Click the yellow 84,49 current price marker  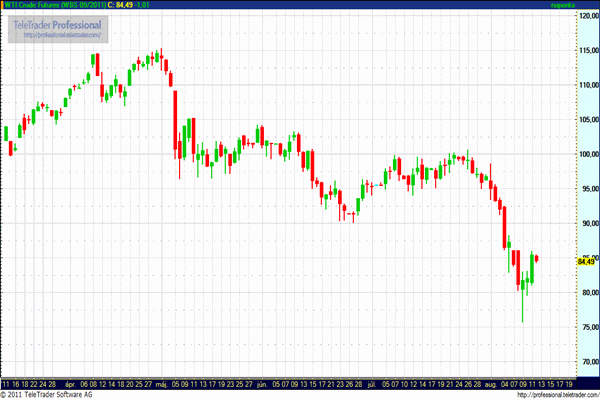(586, 261)
